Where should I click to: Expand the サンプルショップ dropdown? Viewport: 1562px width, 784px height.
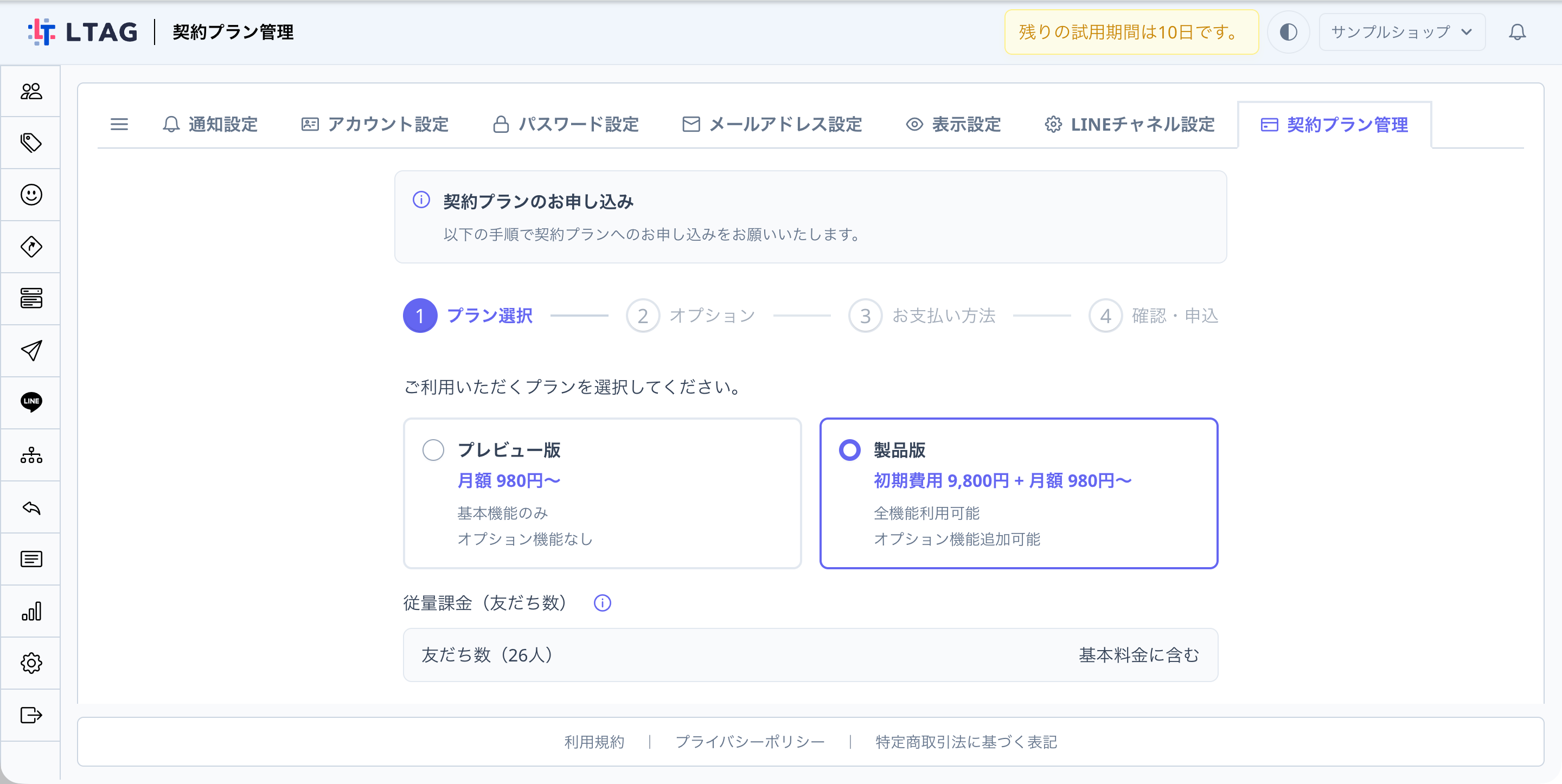pyautogui.click(x=1401, y=32)
